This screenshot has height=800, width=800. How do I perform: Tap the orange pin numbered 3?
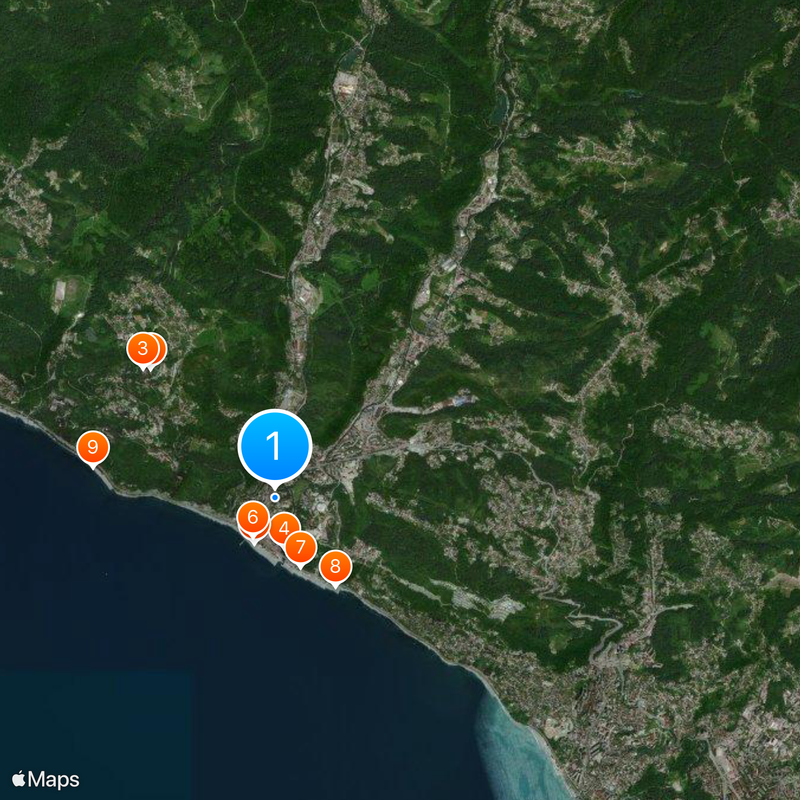tap(143, 349)
